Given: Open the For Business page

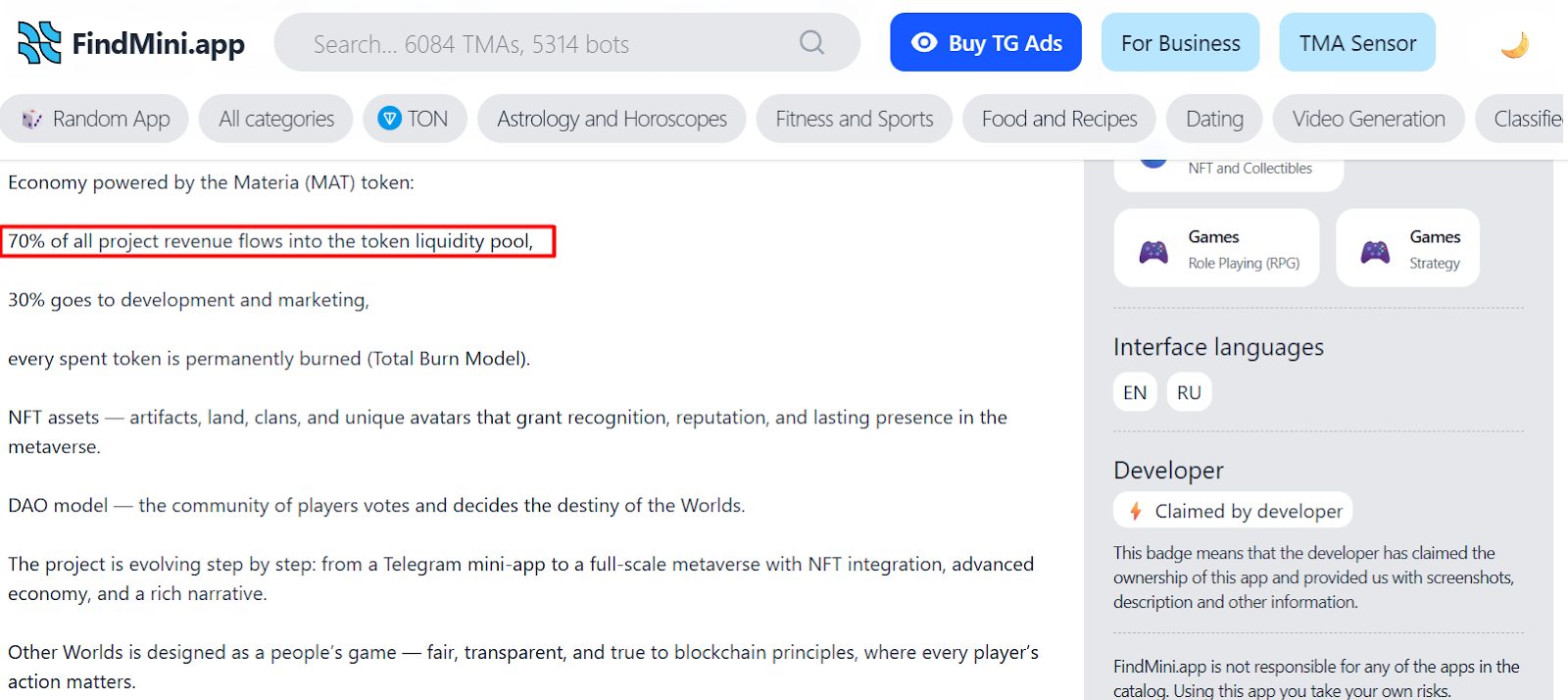Looking at the screenshot, I should 1180,43.
